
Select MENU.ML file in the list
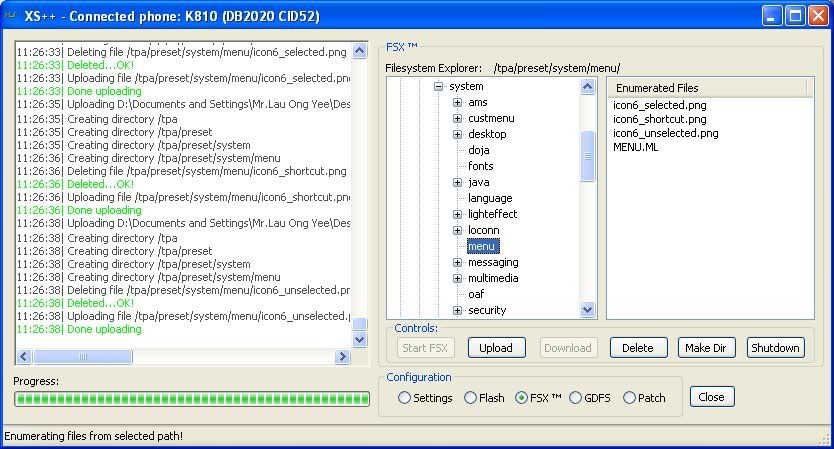635,147
